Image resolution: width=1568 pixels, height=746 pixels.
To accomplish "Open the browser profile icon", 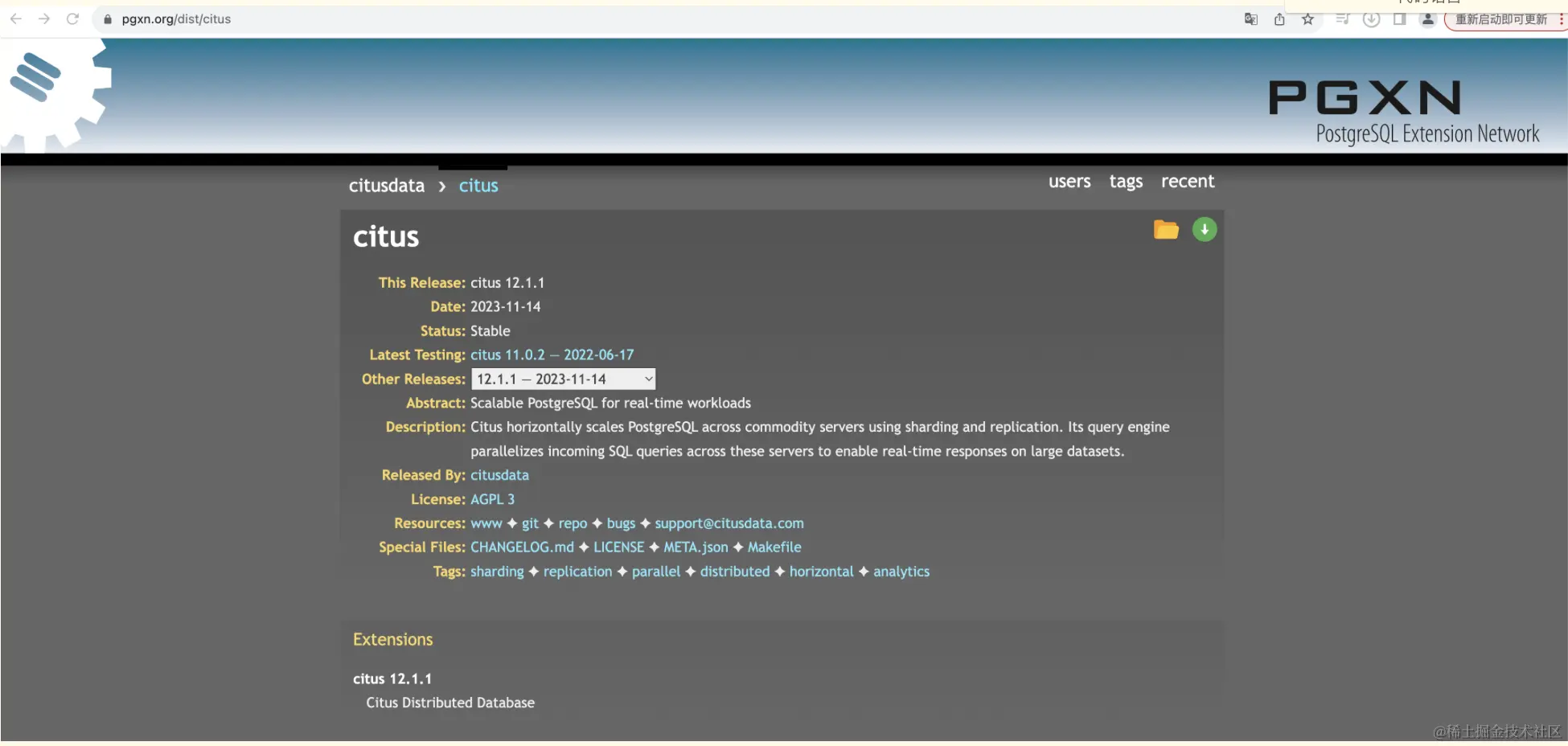I will pos(1428,19).
